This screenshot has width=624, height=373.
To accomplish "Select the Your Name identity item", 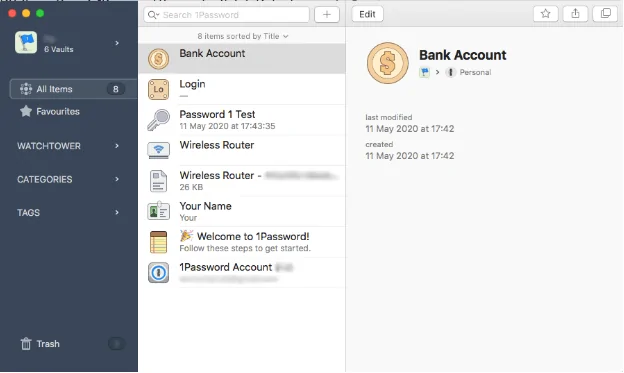I will (x=242, y=211).
